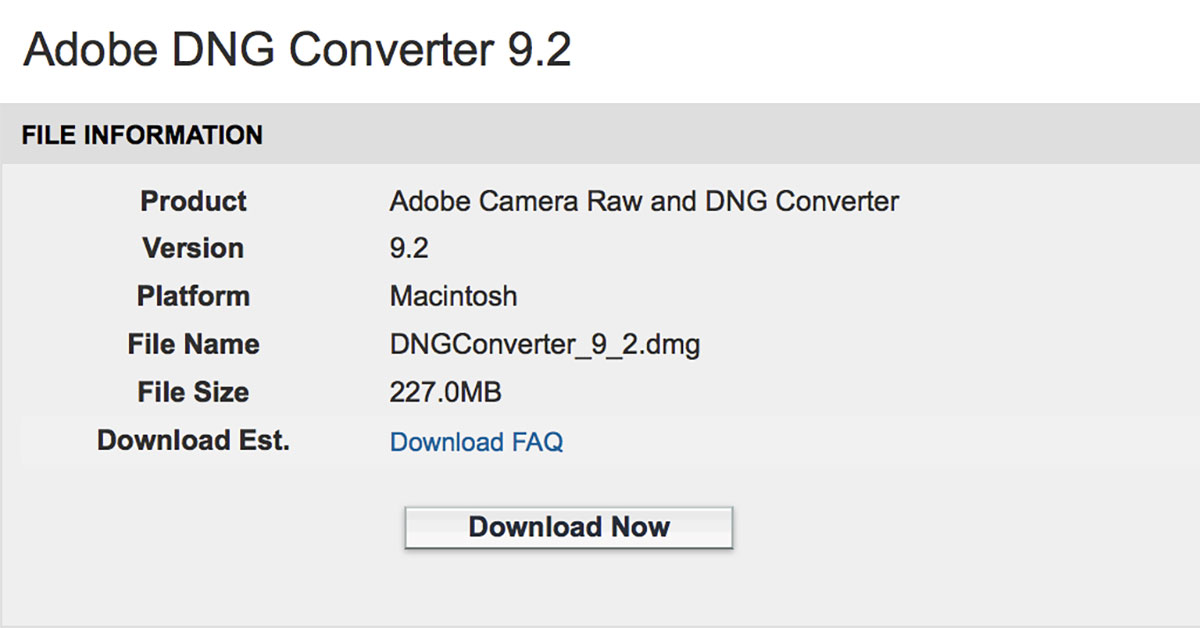Click the File Size label
The width and height of the screenshot is (1200, 628).
(193, 392)
